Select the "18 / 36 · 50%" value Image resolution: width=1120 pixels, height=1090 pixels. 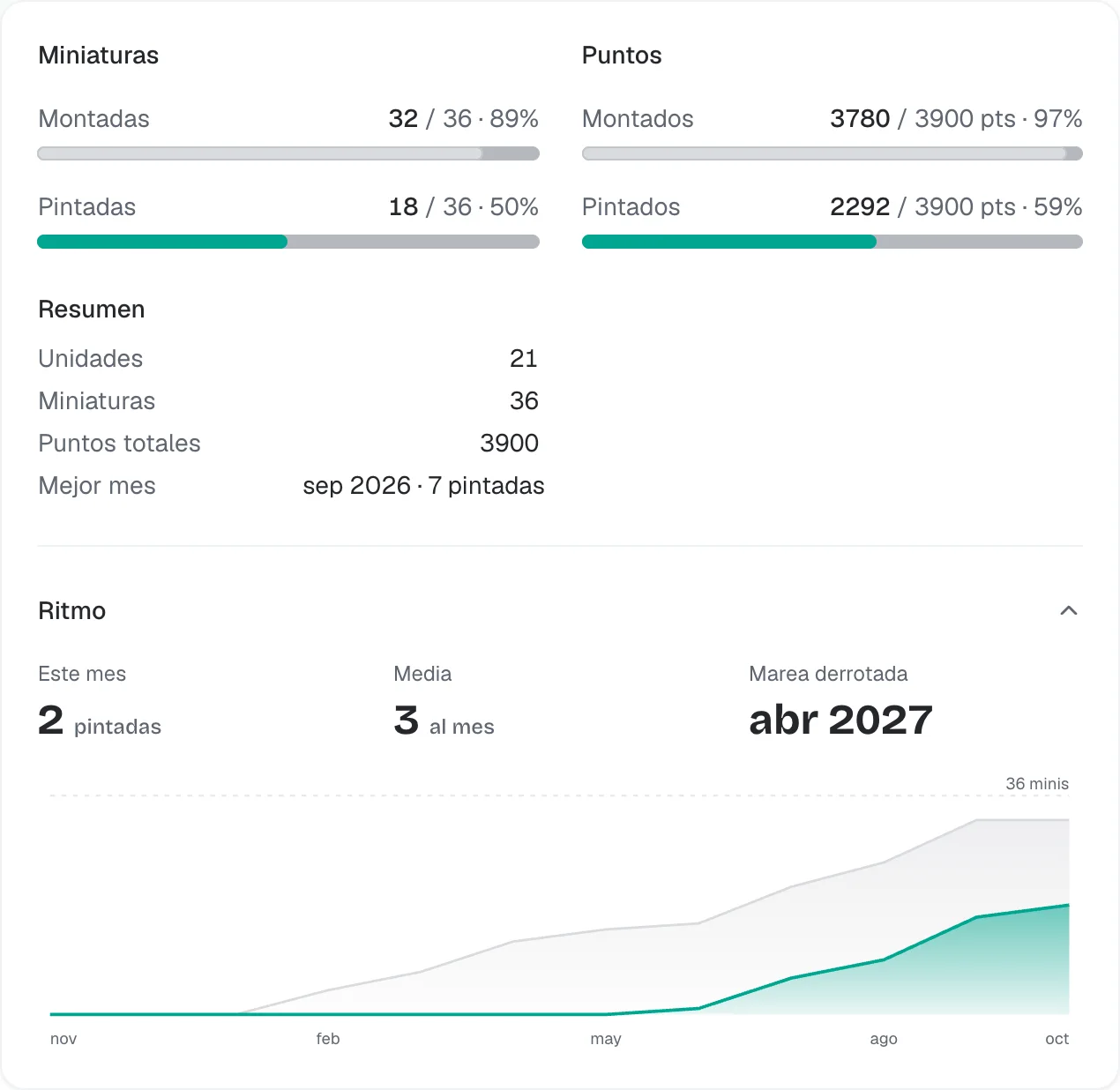(x=464, y=207)
